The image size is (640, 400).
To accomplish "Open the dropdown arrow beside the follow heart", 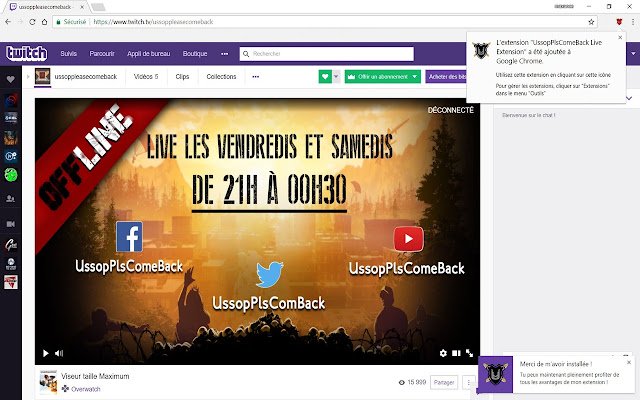I will click(336, 76).
